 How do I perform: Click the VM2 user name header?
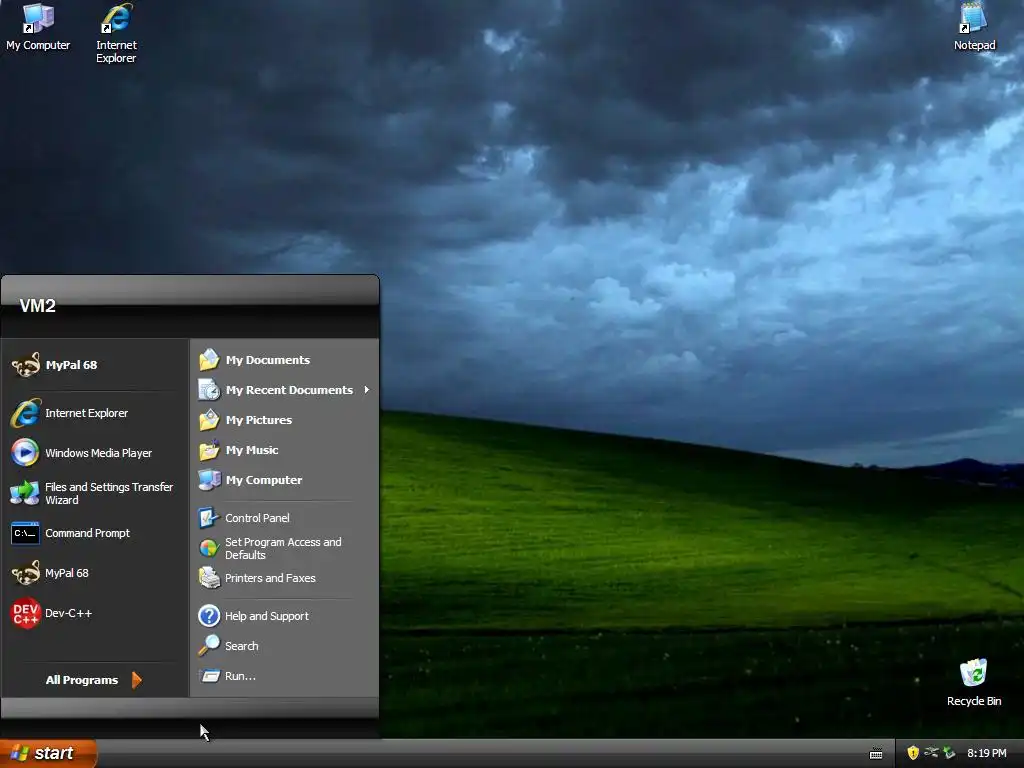click(x=37, y=306)
